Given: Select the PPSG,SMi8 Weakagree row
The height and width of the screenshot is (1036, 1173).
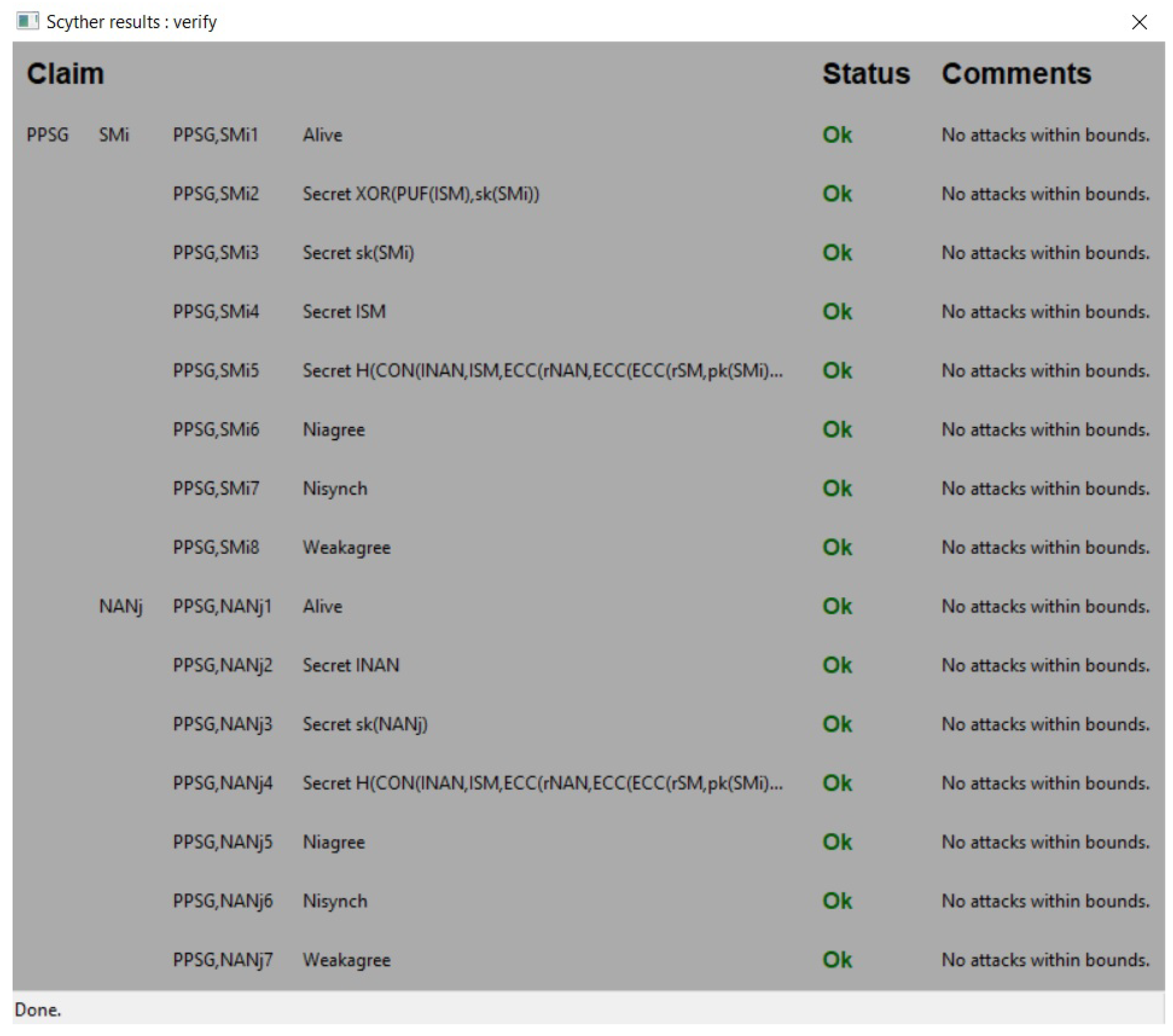Looking at the screenshot, I should pos(346,548).
